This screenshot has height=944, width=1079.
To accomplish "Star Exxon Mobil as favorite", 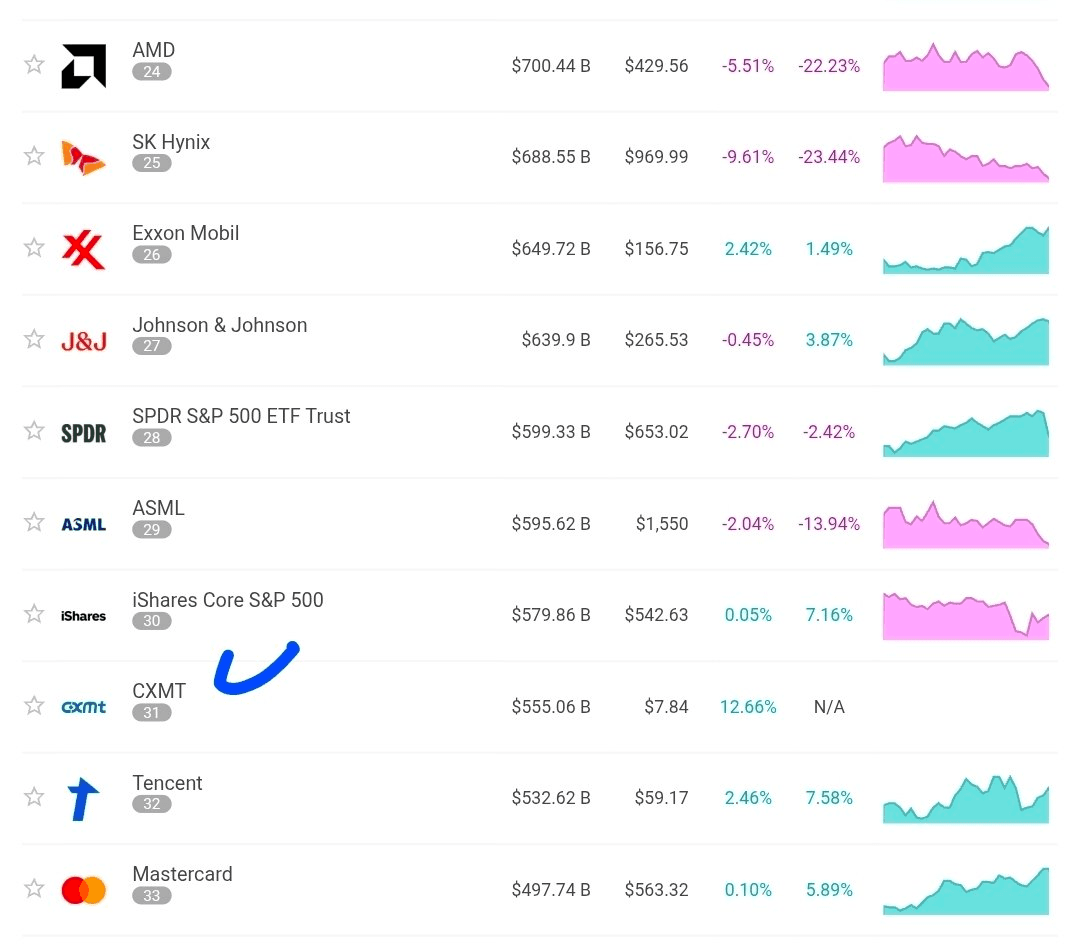I will [x=34, y=248].
